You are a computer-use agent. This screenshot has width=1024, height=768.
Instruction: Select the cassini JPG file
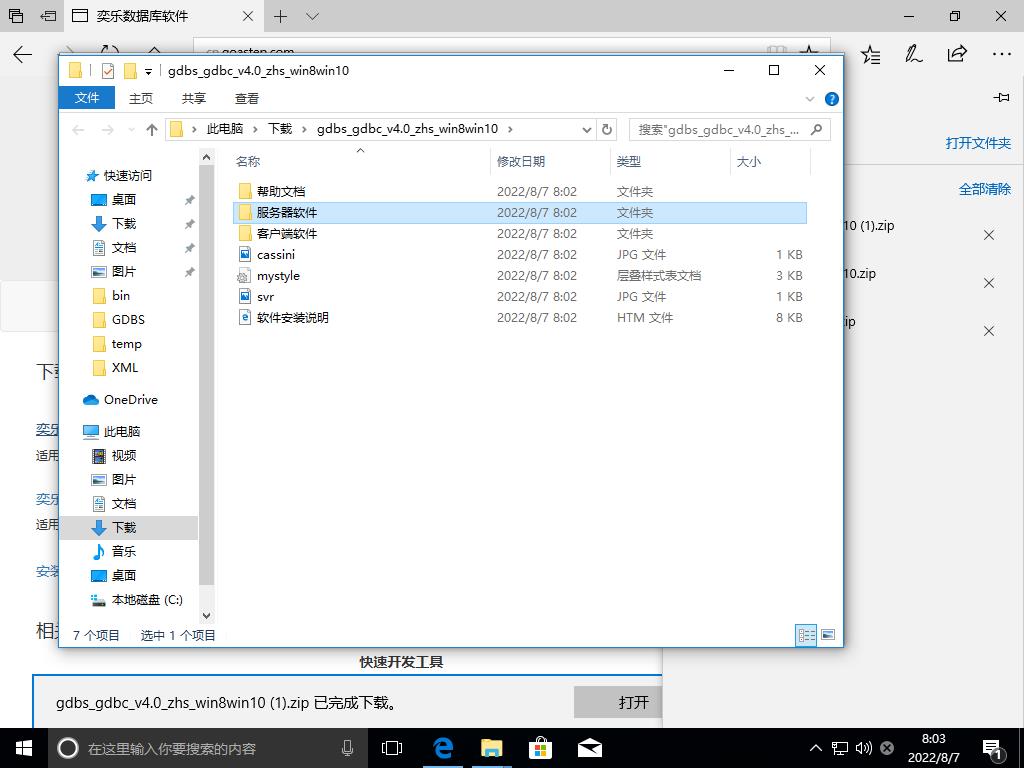coord(275,255)
